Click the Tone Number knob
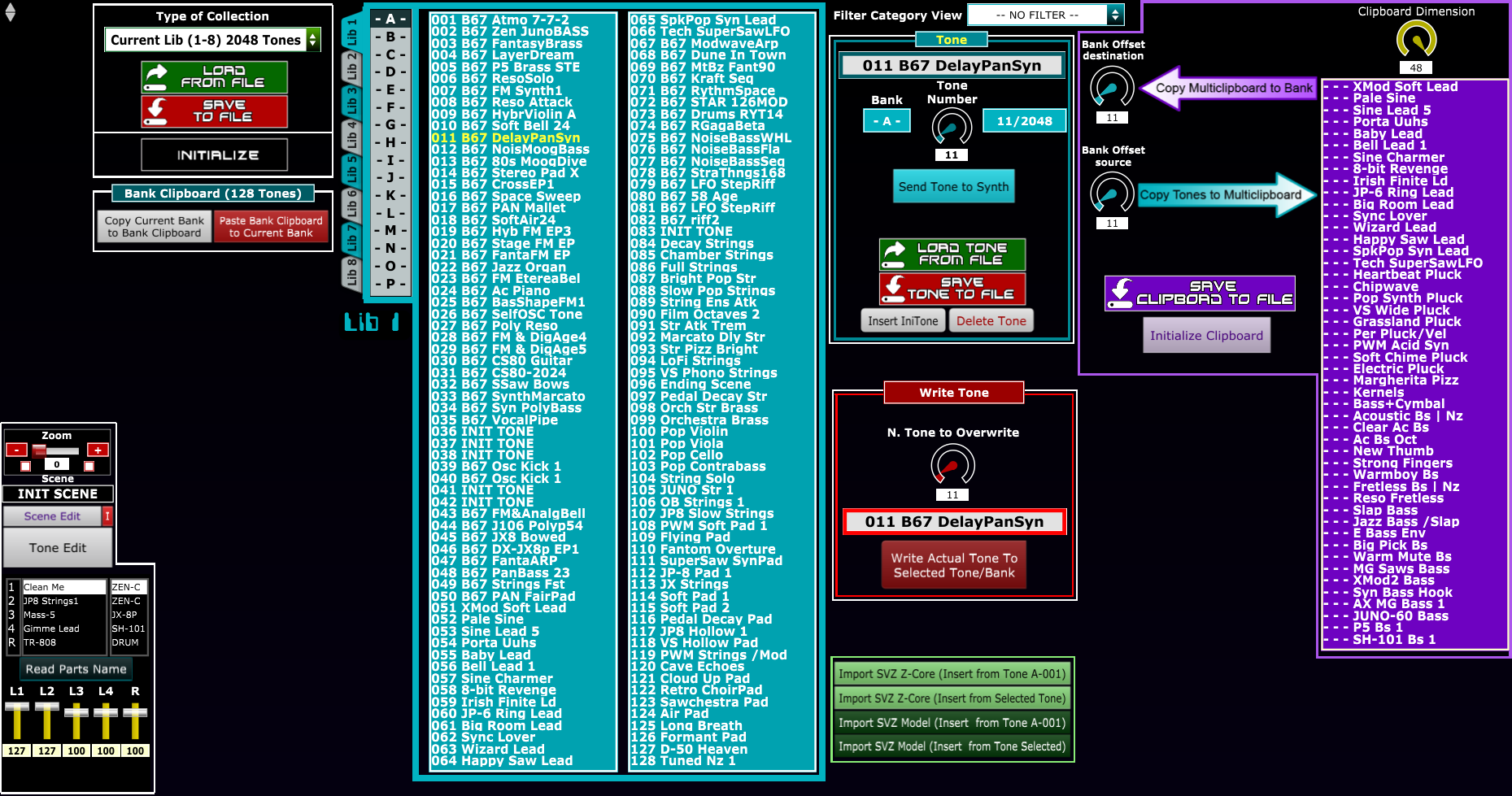 (952, 127)
